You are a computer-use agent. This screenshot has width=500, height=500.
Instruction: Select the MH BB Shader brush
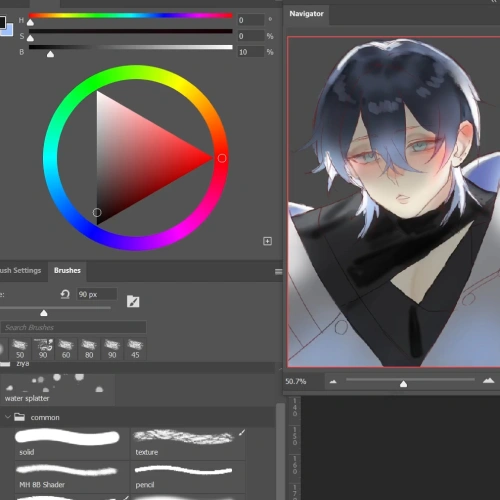tap(72, 477)
